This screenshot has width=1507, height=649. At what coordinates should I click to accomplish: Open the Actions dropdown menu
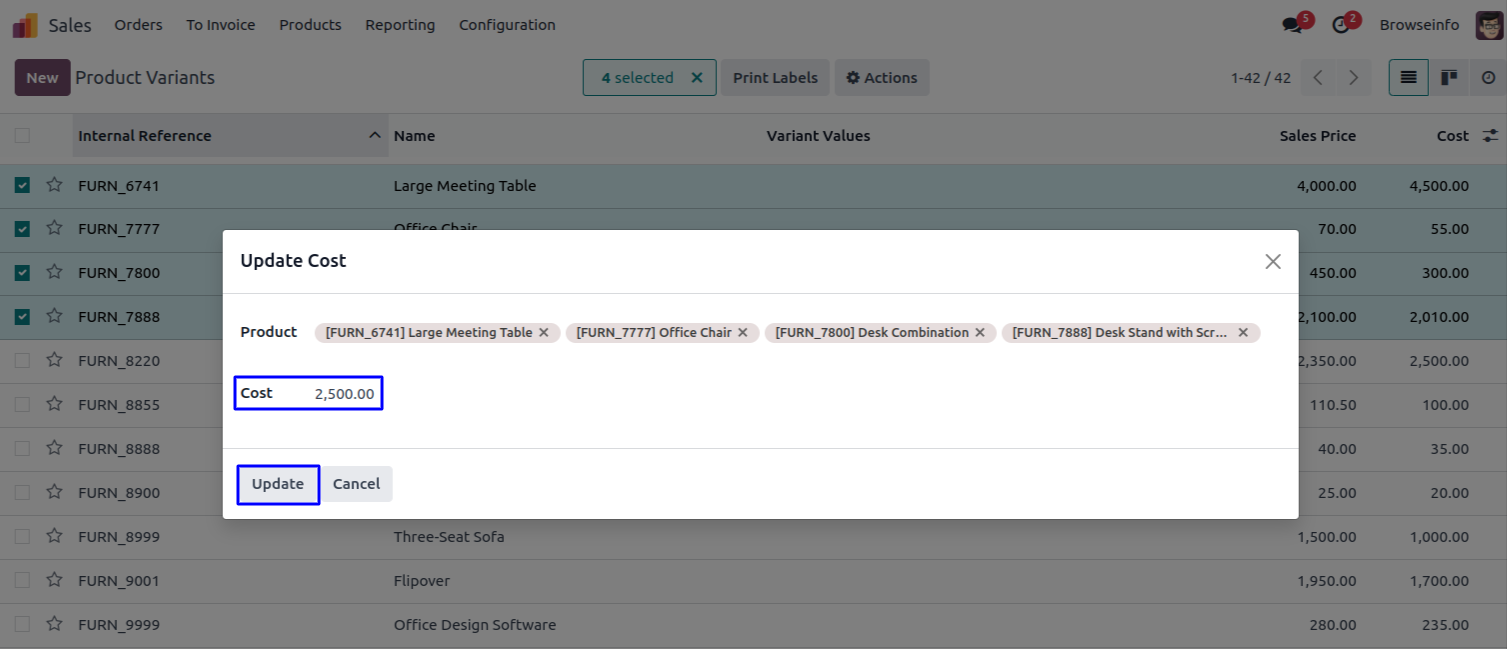point(881,78)
